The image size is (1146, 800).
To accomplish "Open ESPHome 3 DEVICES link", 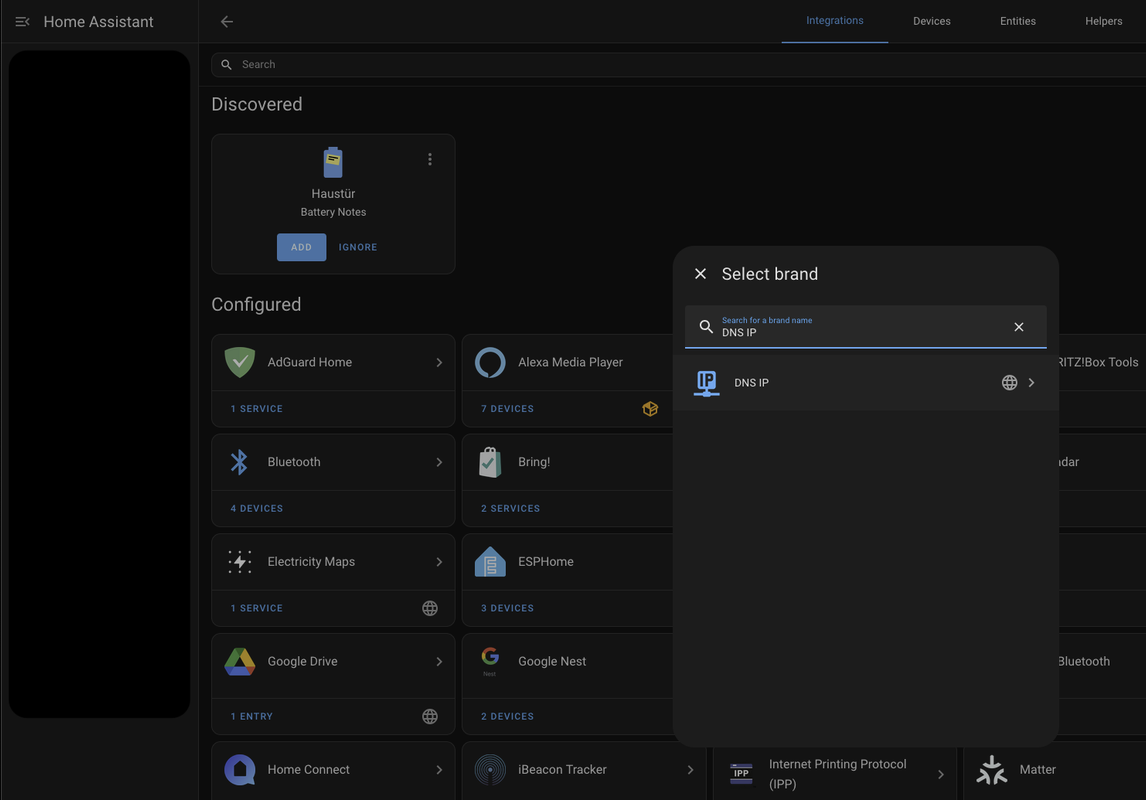I will [507, 608].
